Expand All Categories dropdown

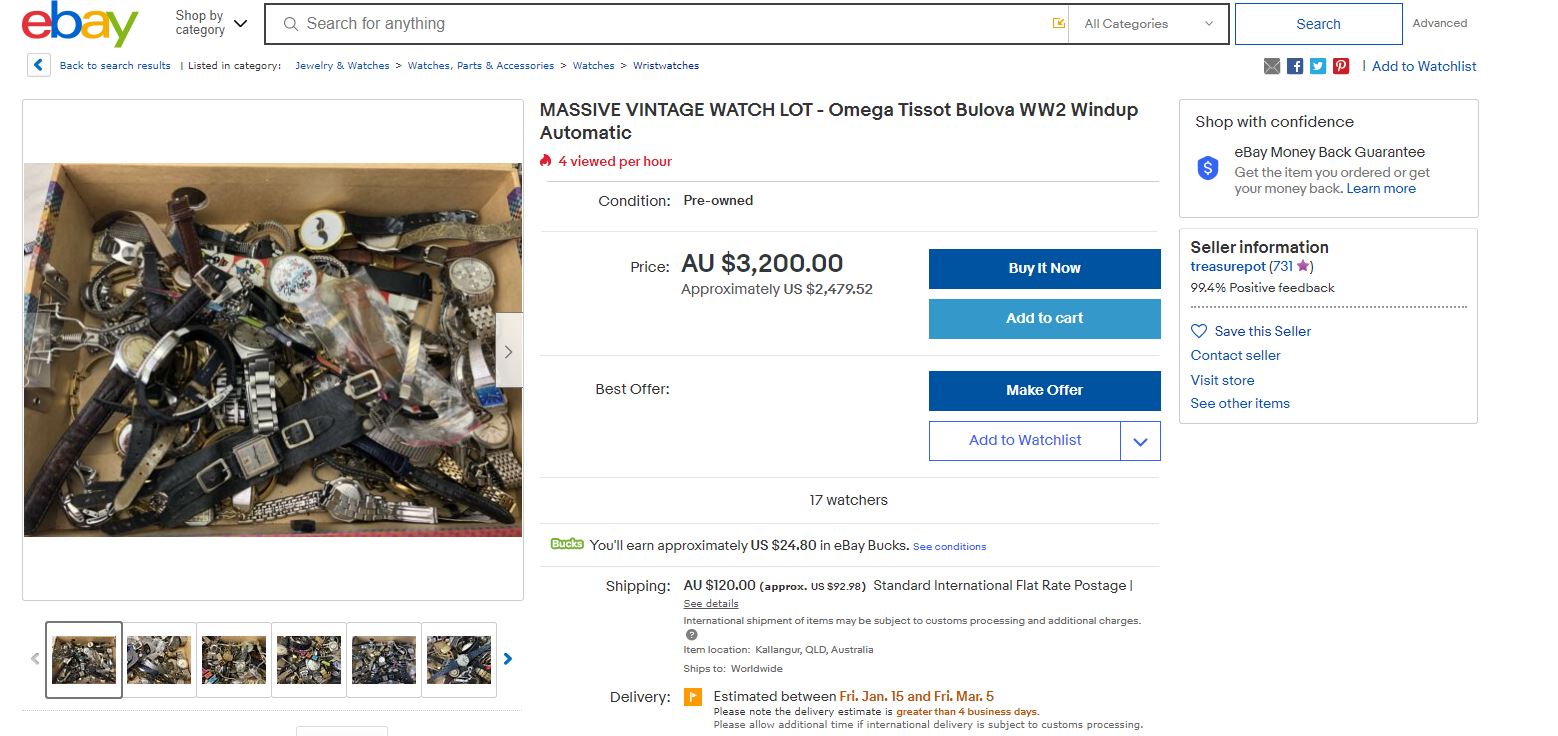tap(1149, 24)
